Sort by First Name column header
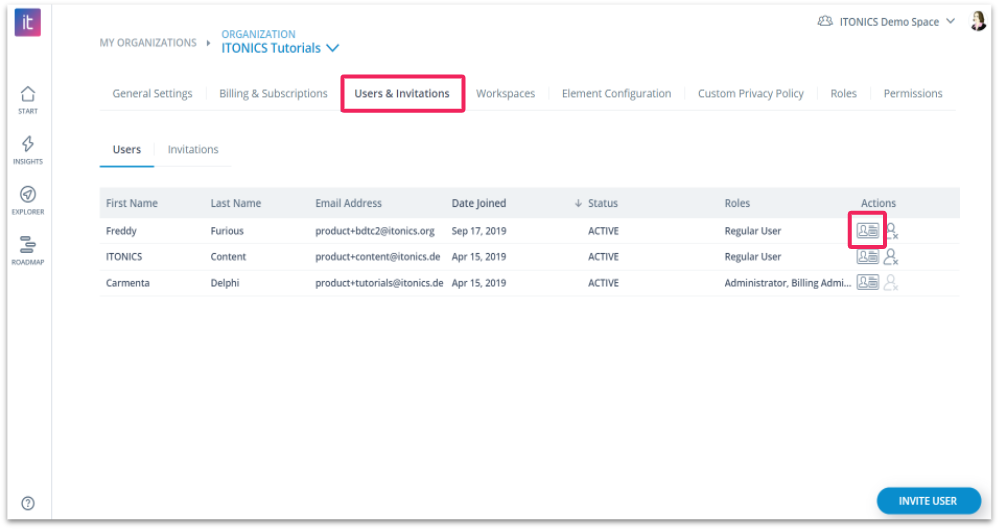 tap(132, 203)
